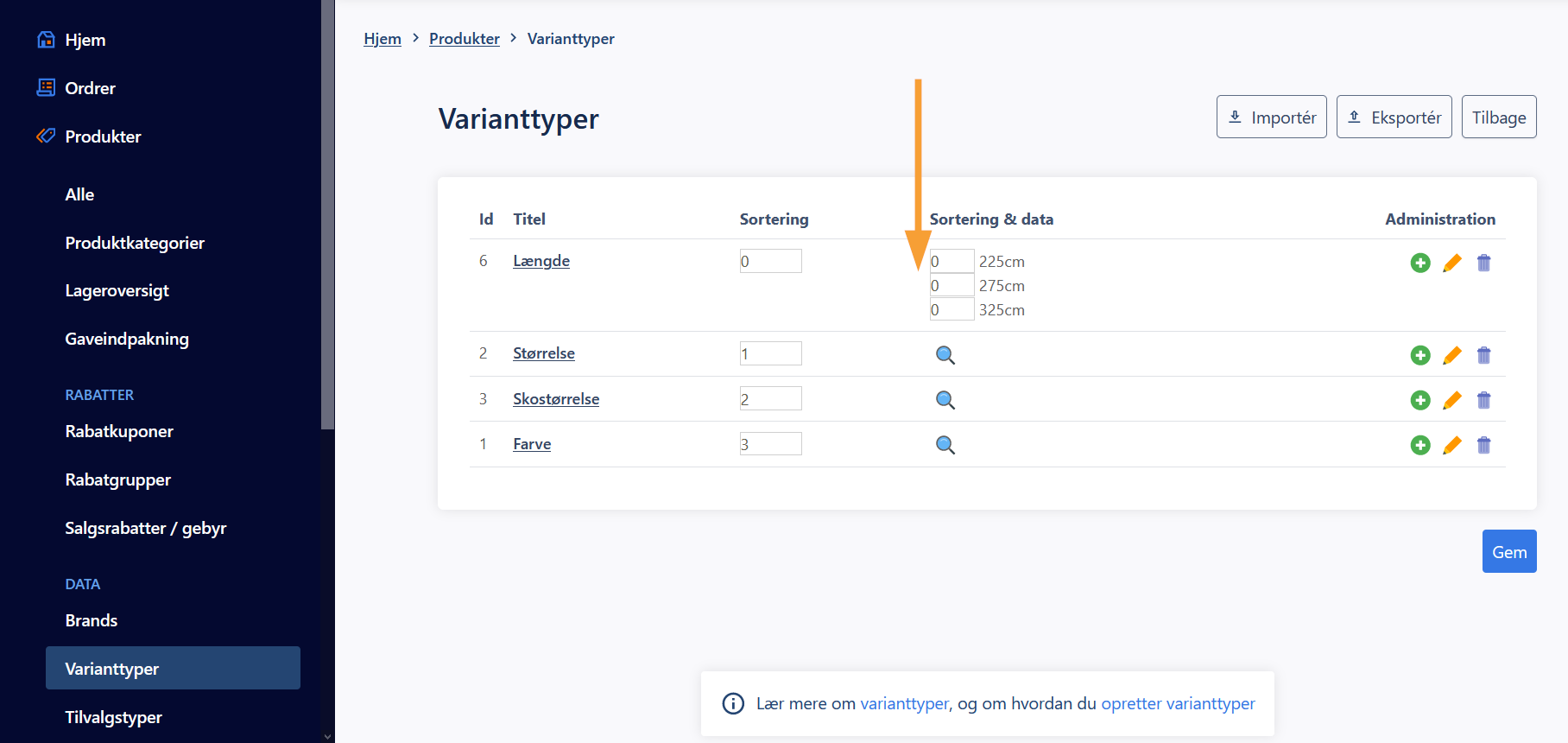
Task: Click the Eksportér button
Action: [1394, 117]
